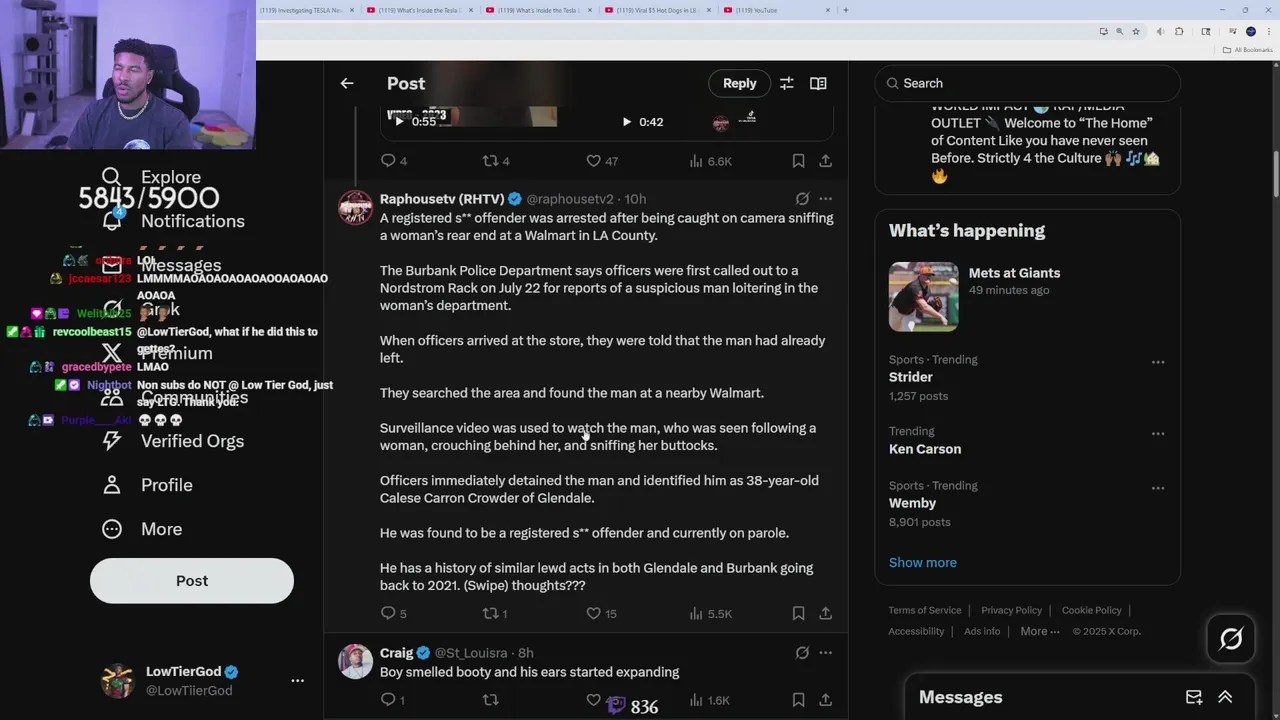Open Grok floating button
The height and width of the screenshot is (720, 1280).
pyautogui.click(x=1231, y=639)
